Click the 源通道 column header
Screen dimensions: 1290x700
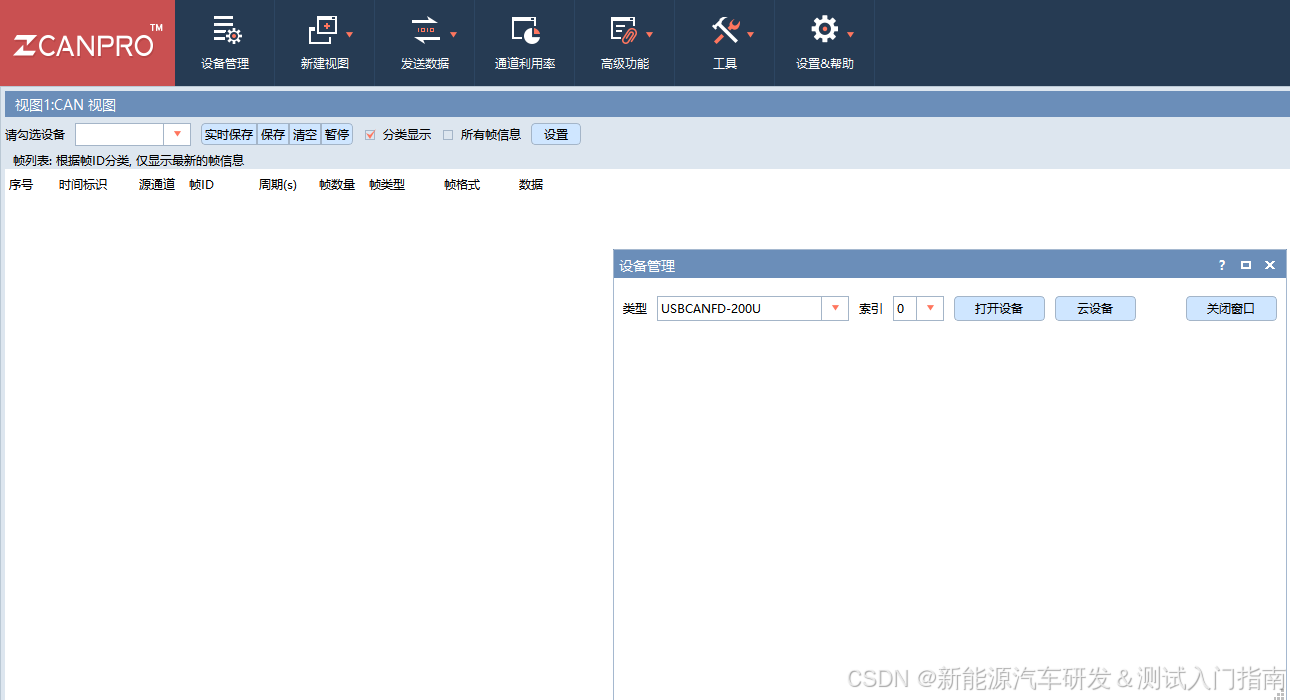[157, 185]
